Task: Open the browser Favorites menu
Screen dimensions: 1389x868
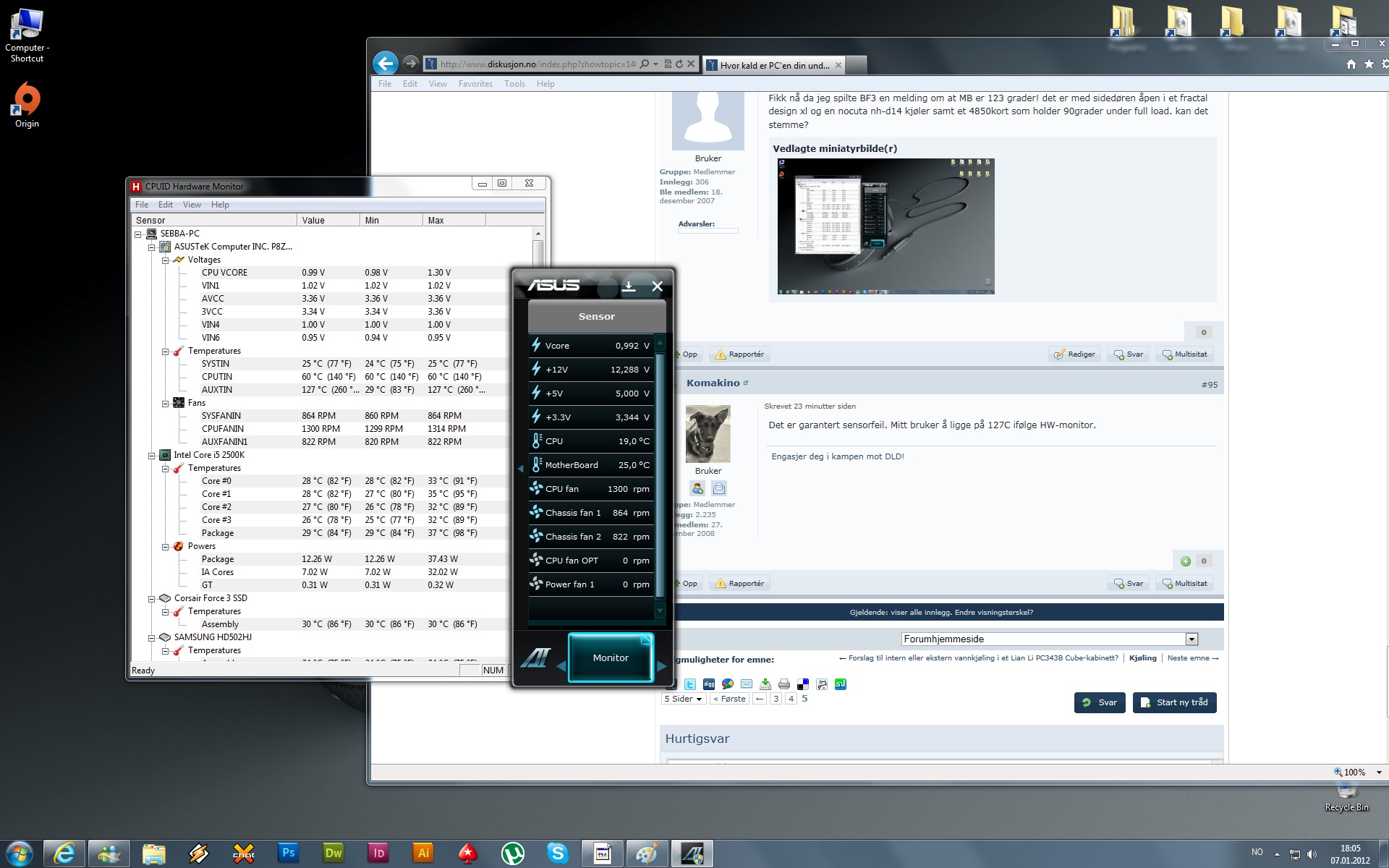Action: (x=475, y=84)
